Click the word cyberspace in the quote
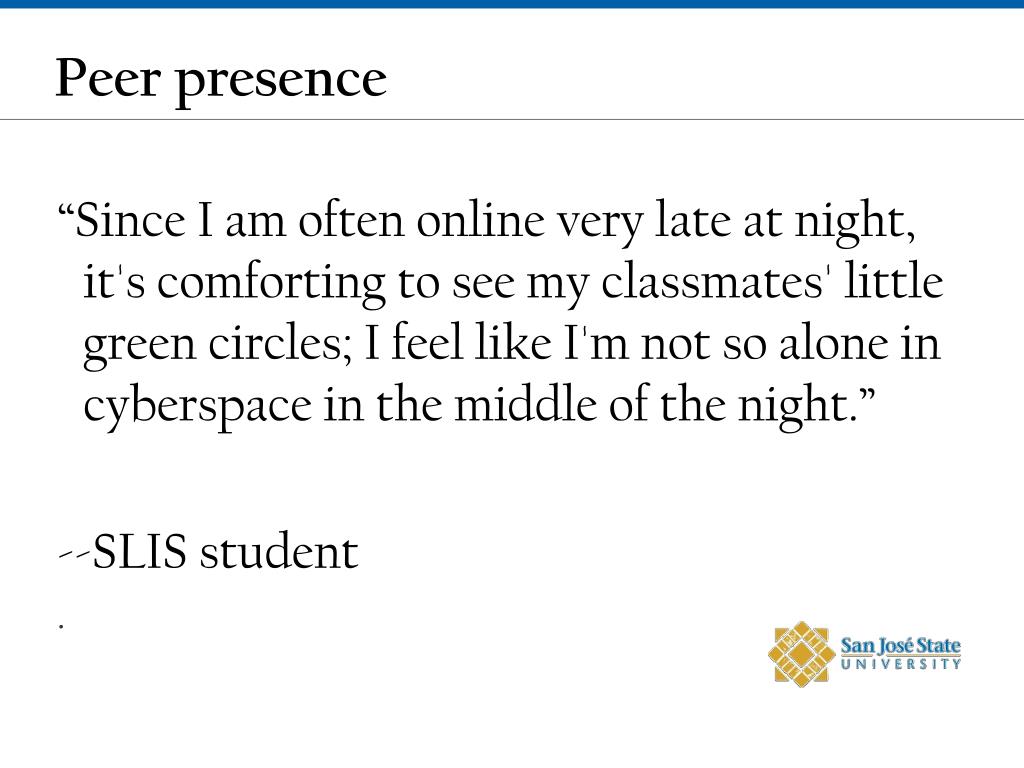 (x=197, y=407)
